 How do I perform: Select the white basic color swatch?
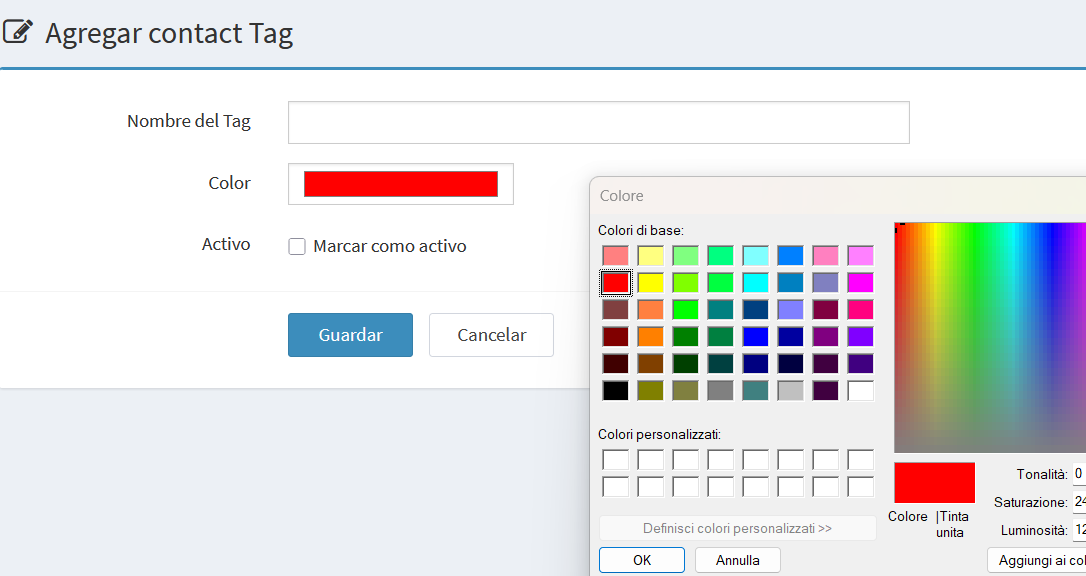(860, 390)
